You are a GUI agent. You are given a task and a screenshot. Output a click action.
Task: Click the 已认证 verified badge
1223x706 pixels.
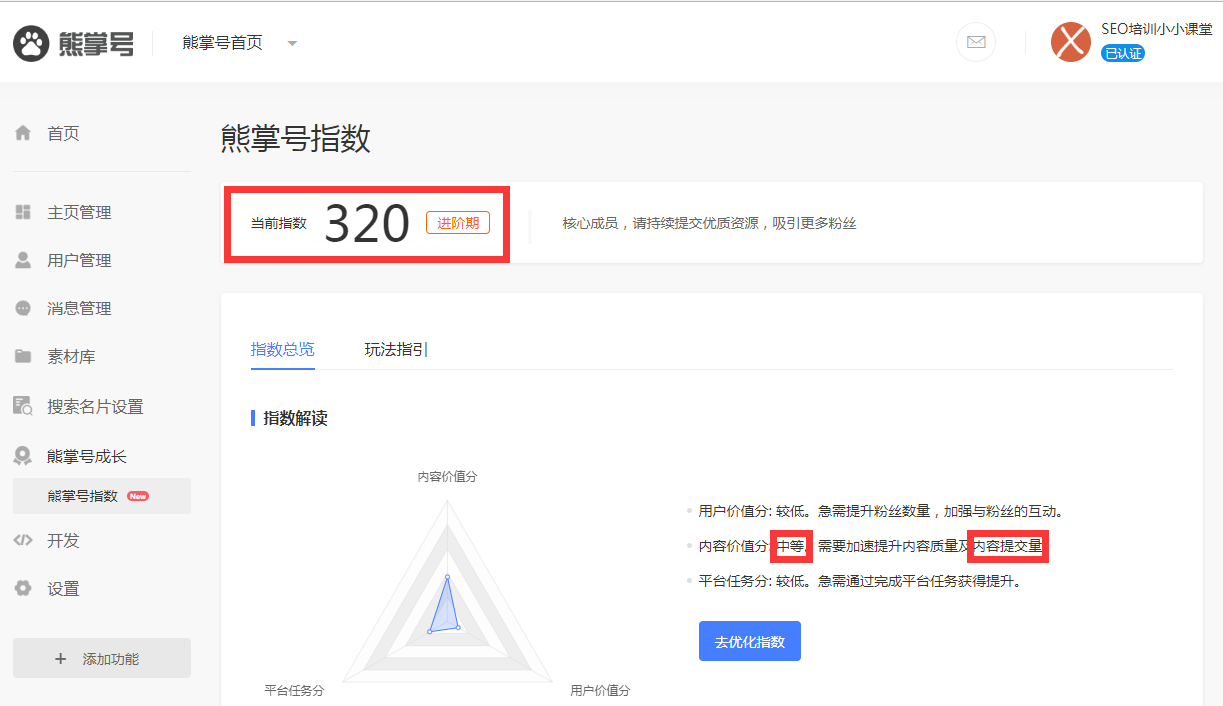point(1122,53)
